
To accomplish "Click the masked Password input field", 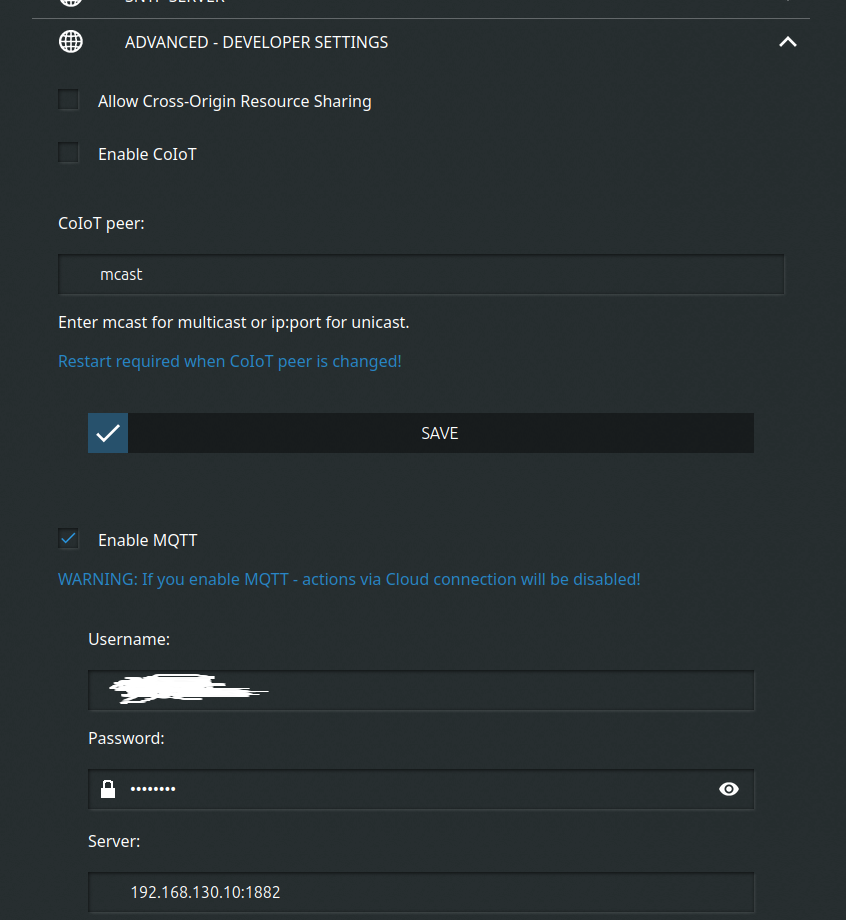I will pyautogui.click(x=420, y=789).
